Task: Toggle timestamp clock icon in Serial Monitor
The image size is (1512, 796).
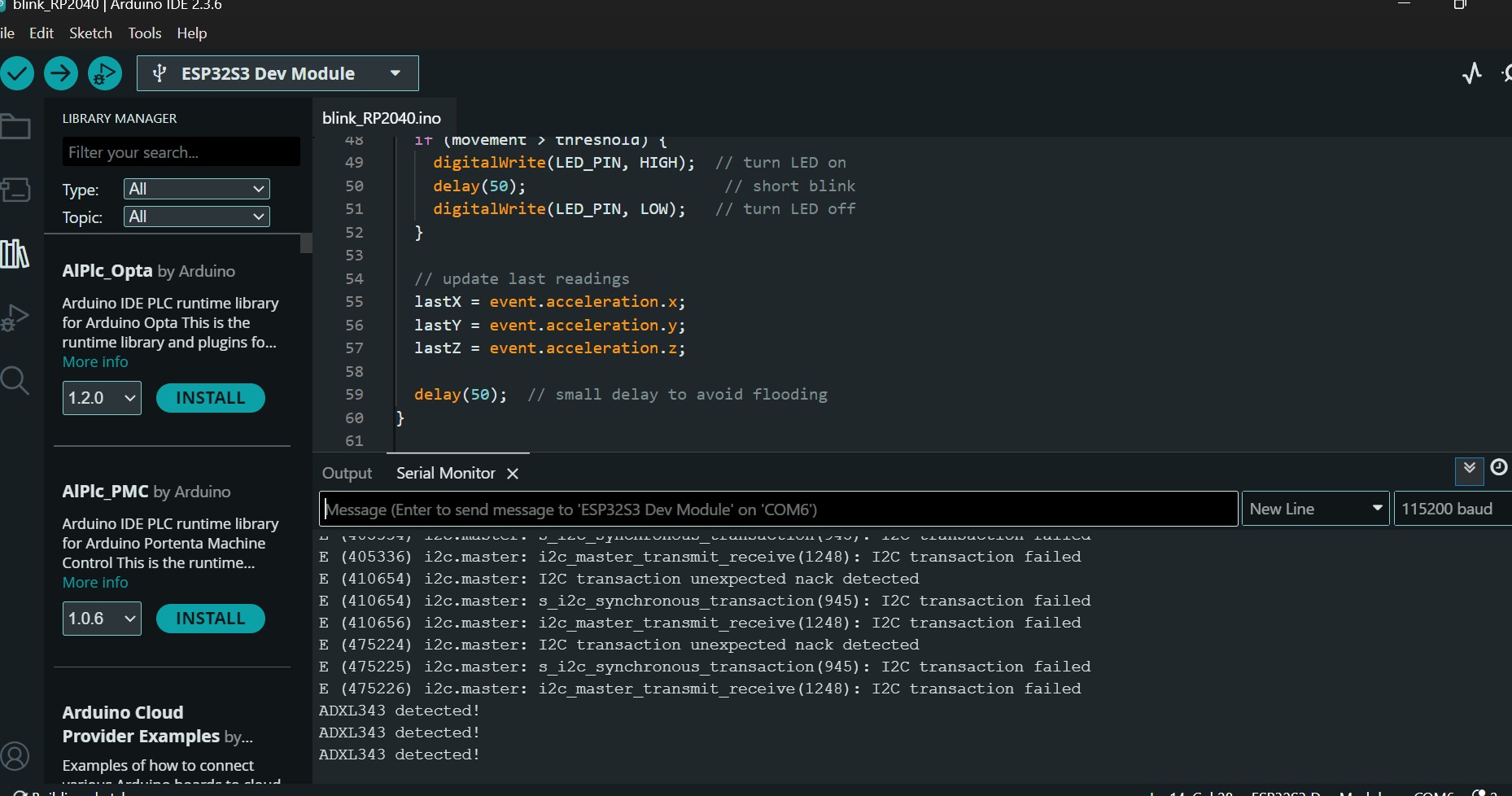Action: tap(1498, 468)
